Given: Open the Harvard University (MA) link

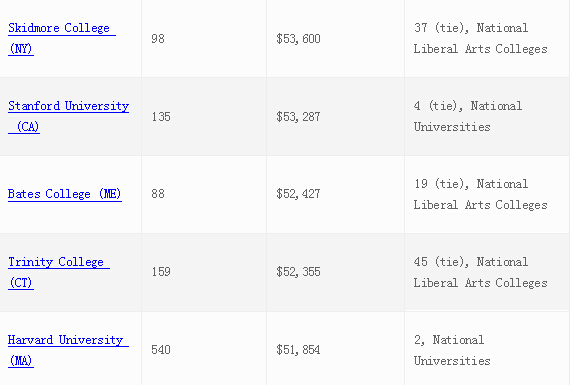Looking at the screenshot, I should click(x=68, y=350).
